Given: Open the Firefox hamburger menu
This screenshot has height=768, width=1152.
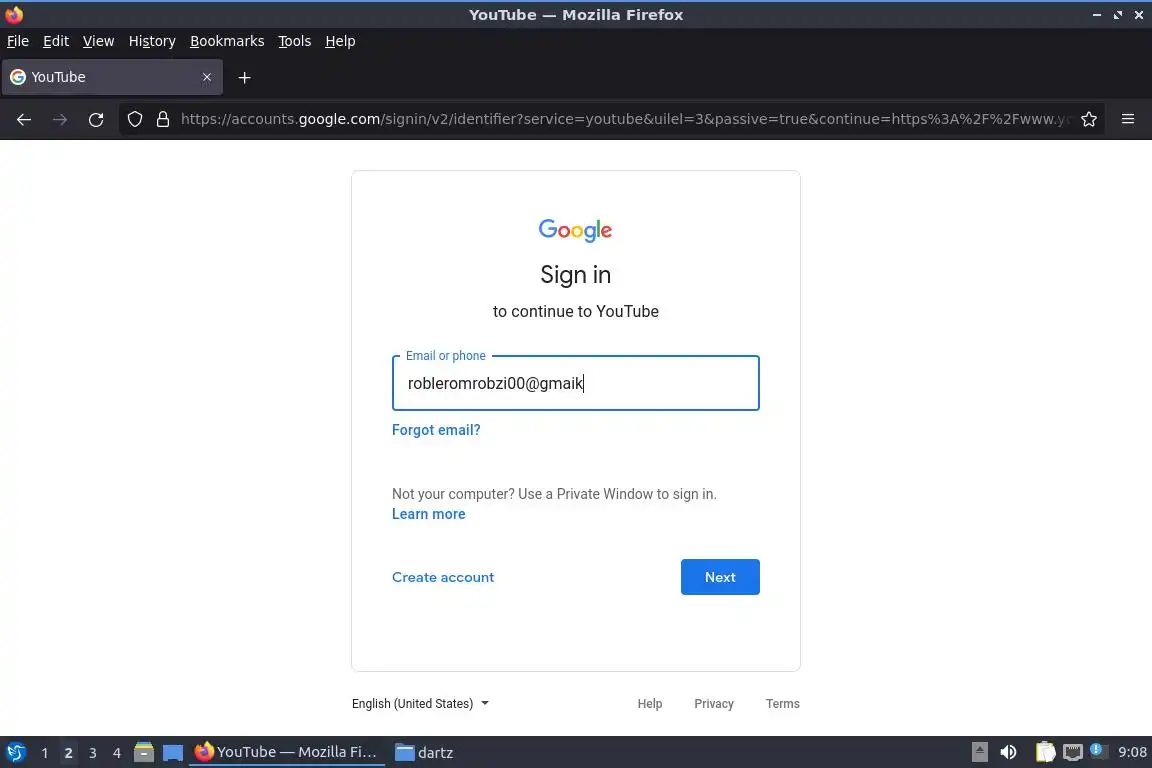Looking at the screenshot, I should pos(1128,119).
